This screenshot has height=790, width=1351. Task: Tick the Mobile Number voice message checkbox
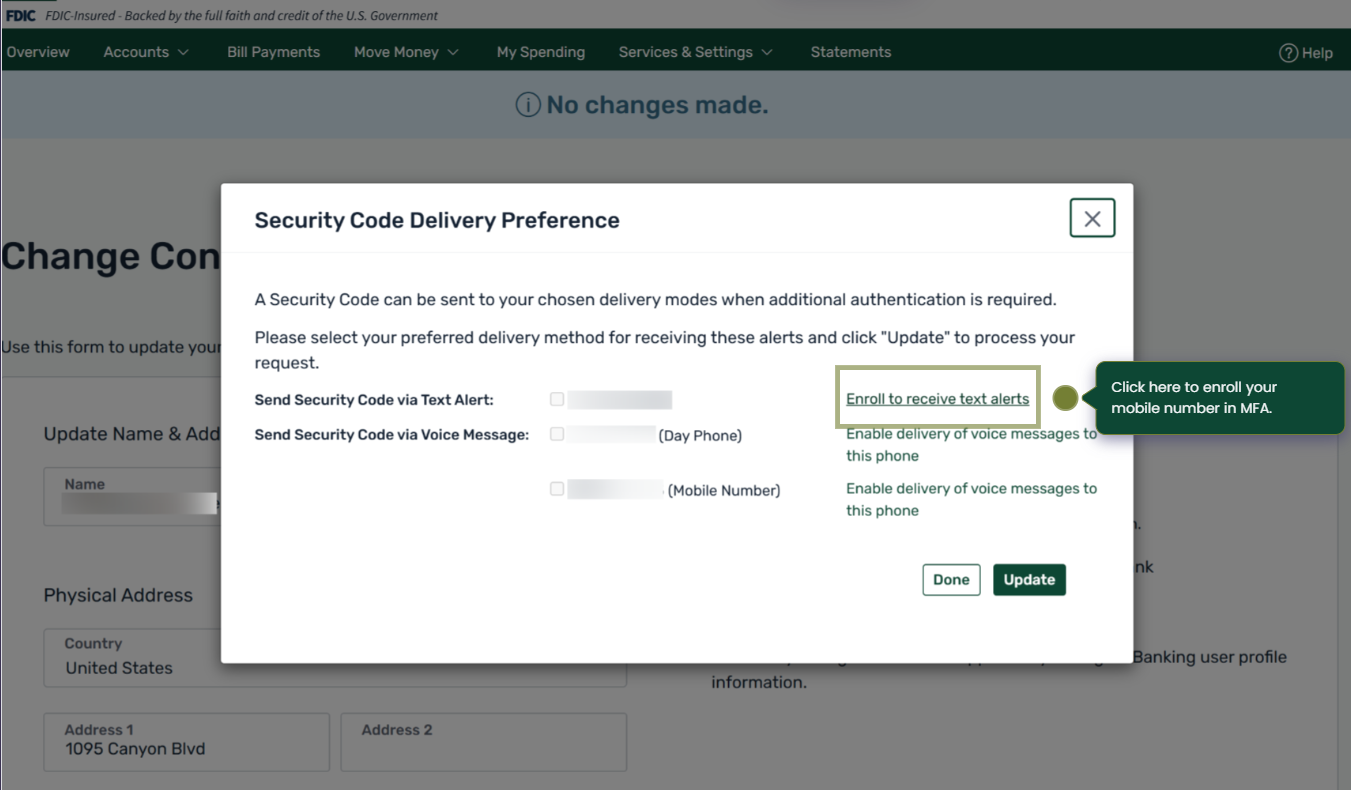pos(557,489)
